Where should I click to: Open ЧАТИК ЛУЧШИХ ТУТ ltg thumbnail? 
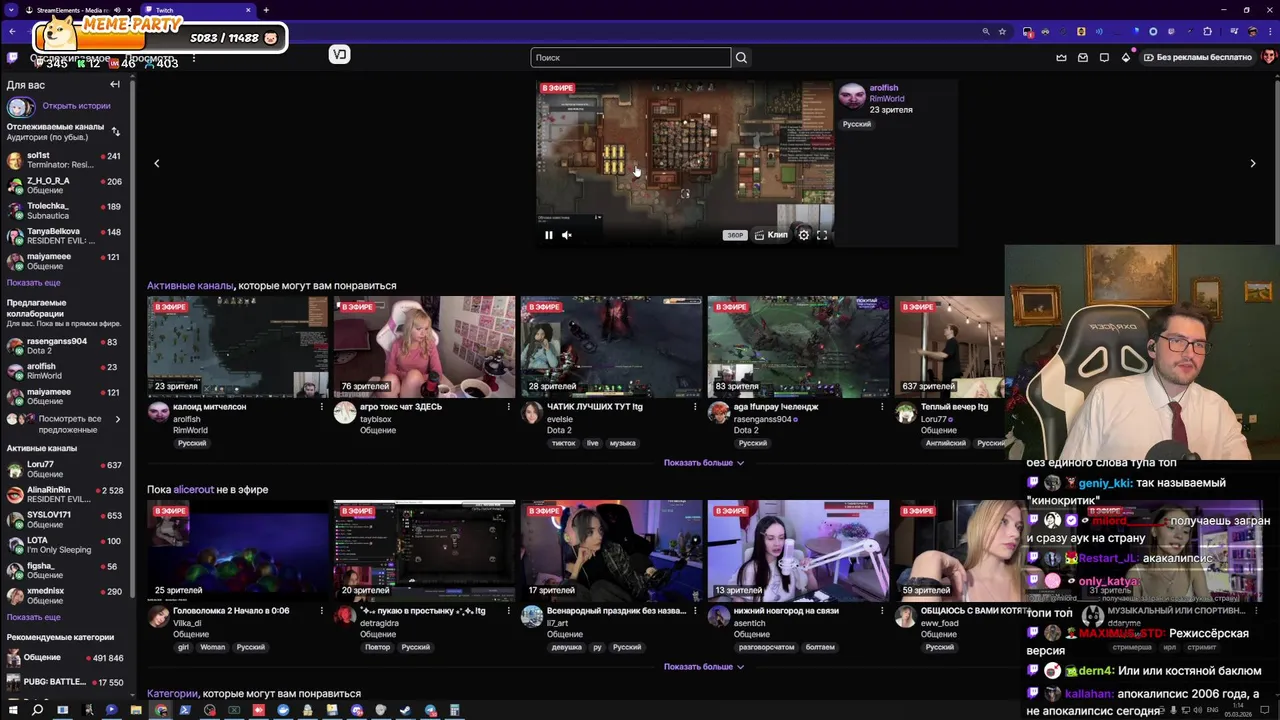pyautogui.click(x=611, y=347)
